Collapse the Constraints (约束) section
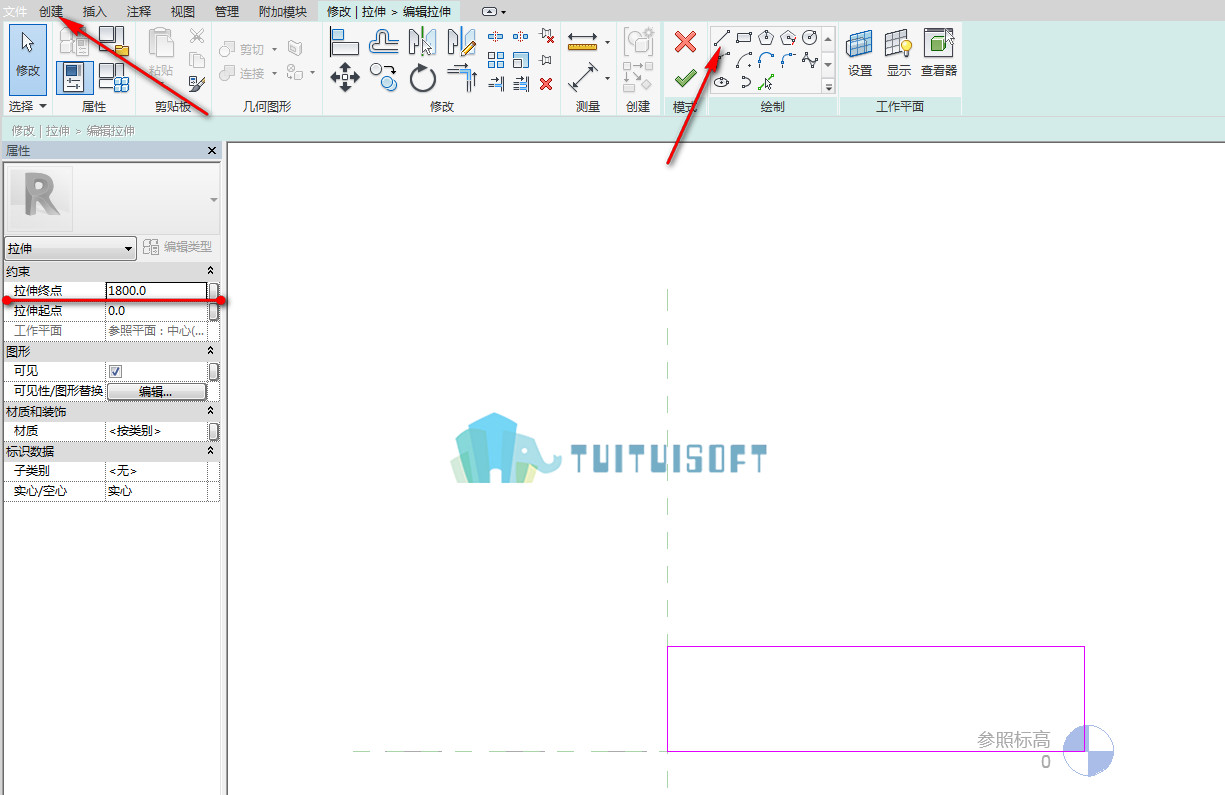The width and height of the screenshot is (1225, 795). [210, 271]
